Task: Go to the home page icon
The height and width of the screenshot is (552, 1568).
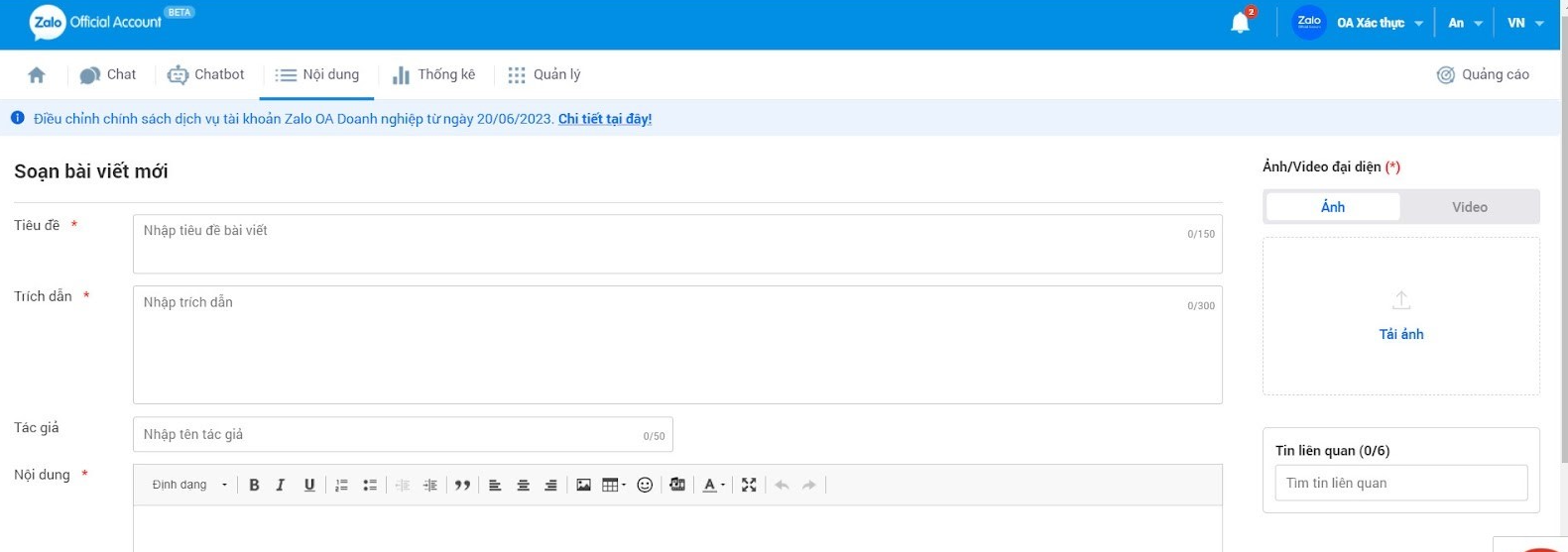Action: tap(37, 75)
